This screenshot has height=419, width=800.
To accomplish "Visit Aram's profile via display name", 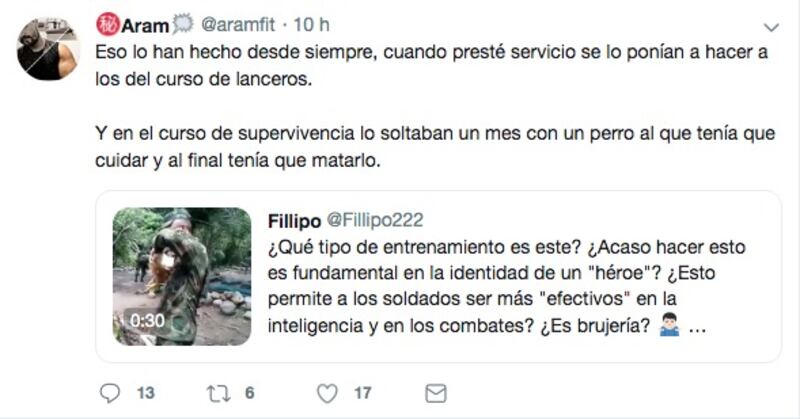I will (145, 25).
